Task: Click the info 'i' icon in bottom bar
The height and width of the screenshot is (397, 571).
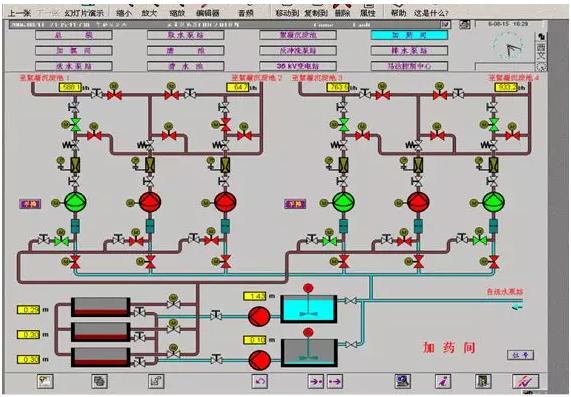Action: [x=443, y=381]
